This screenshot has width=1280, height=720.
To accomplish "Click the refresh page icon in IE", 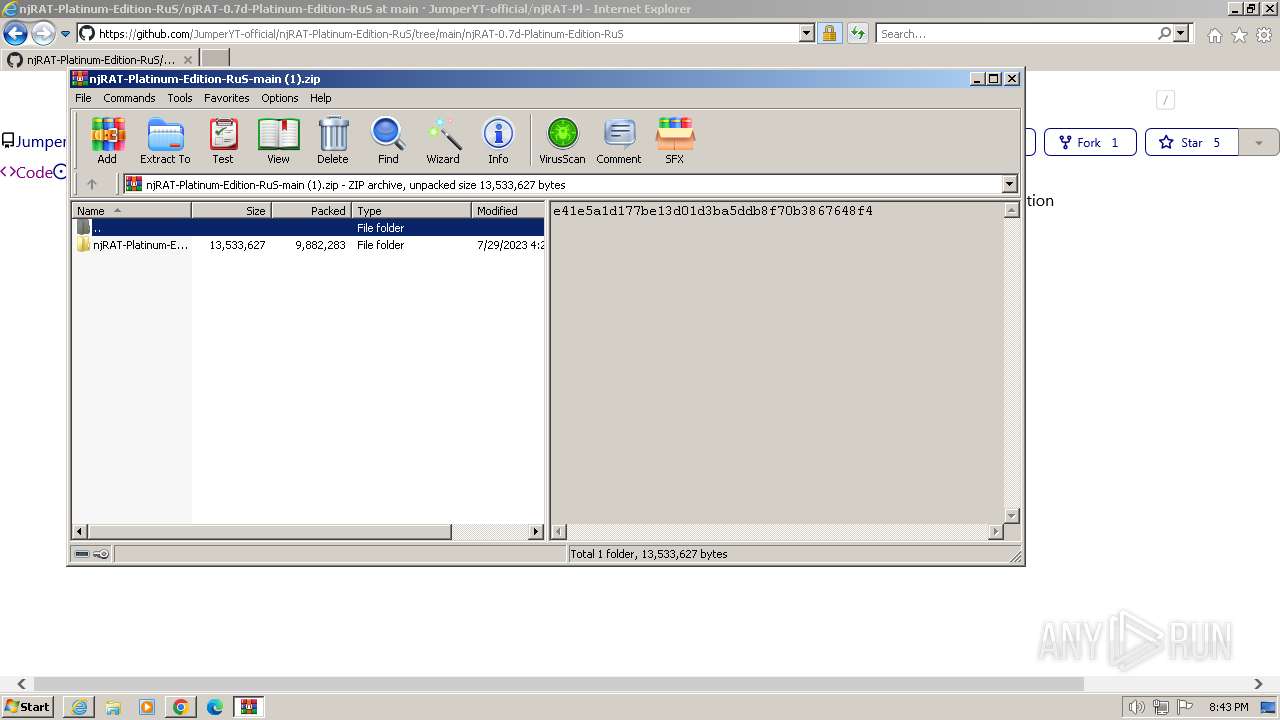I will (857, 33).
